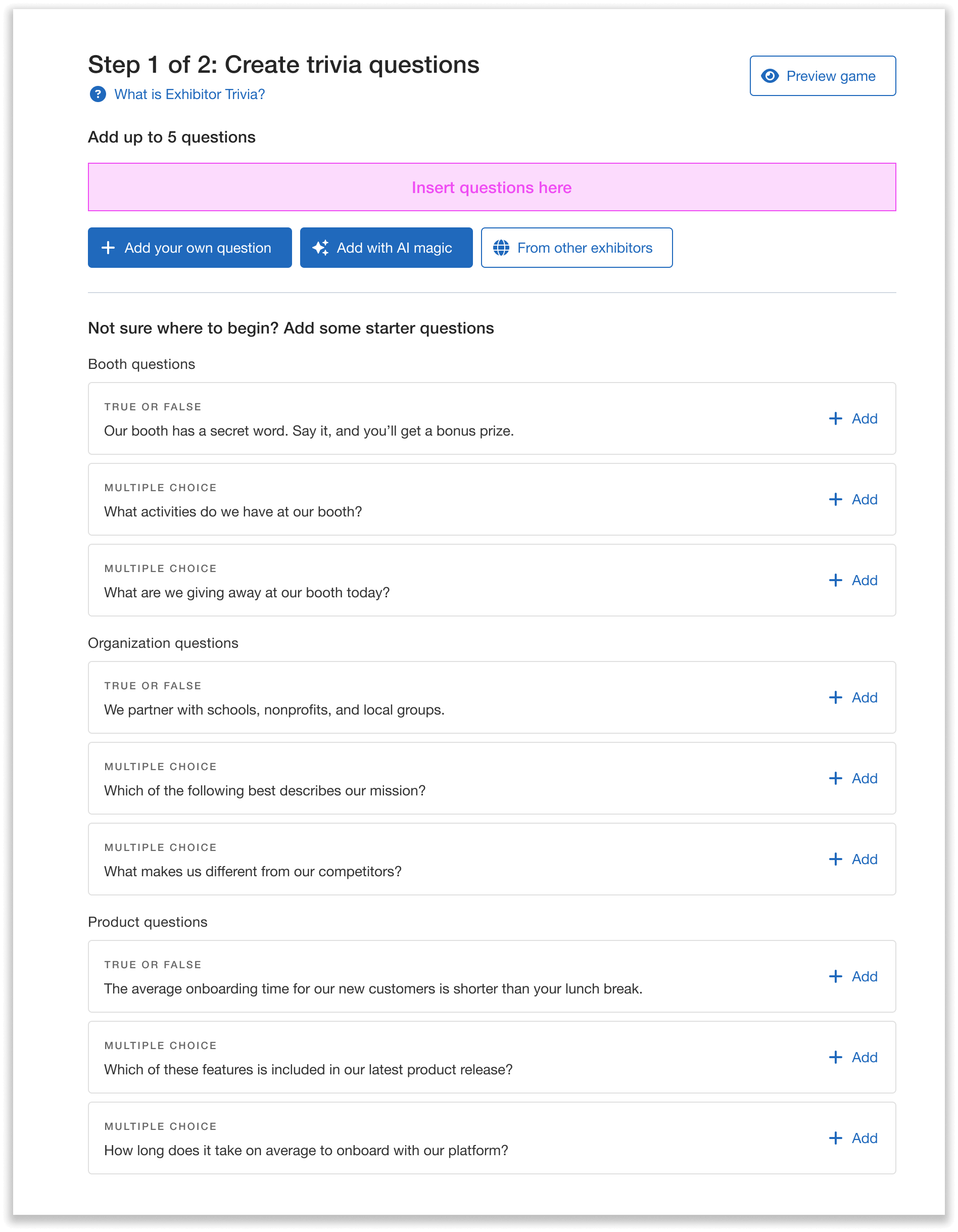Click the sparkles icon on "Add with AI magic"
The width and height of the screenshot is (958, 1232).
[x=320, y=248]
